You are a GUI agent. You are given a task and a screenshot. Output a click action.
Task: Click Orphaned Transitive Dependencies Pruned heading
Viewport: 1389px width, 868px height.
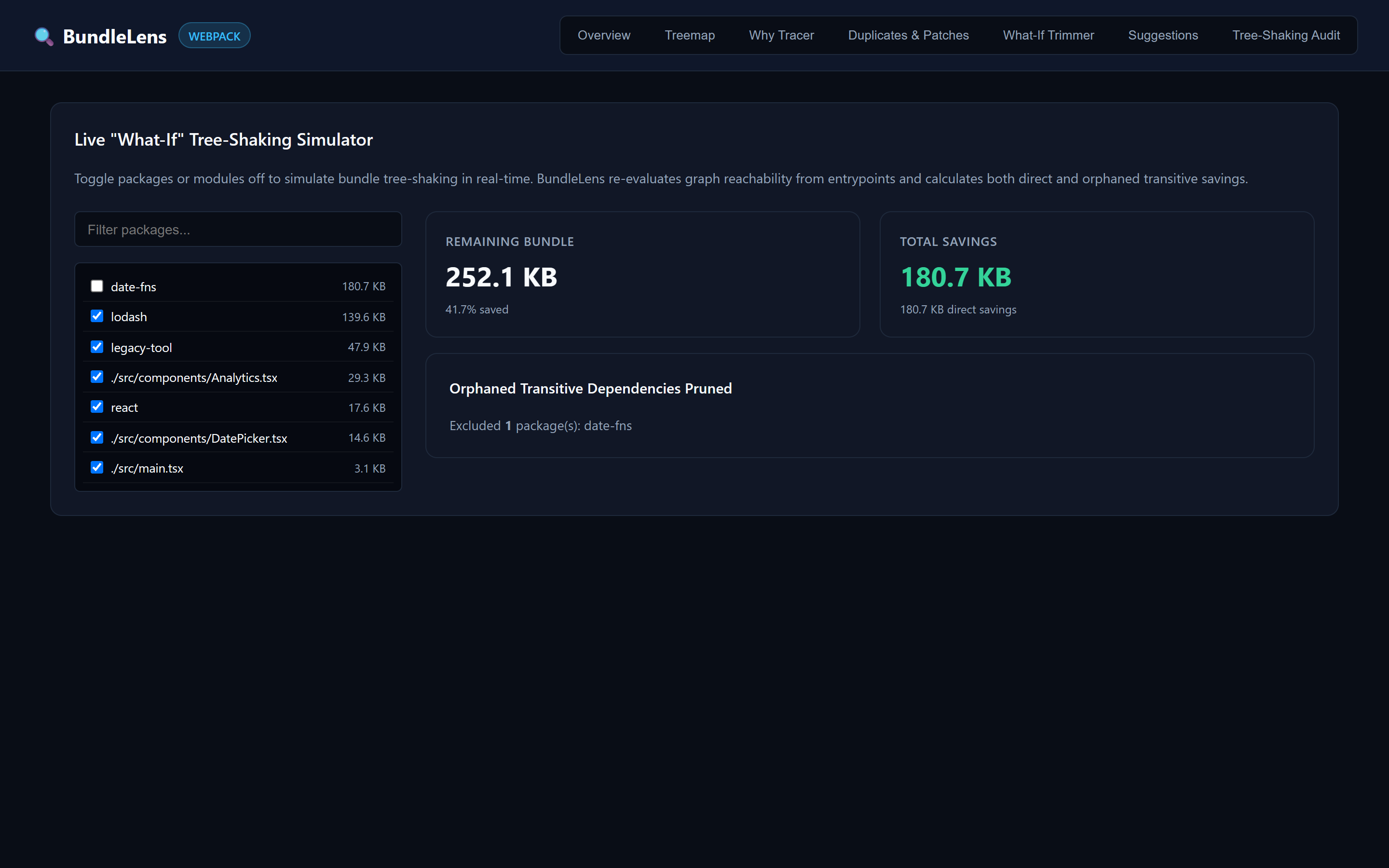pos(590,389)
